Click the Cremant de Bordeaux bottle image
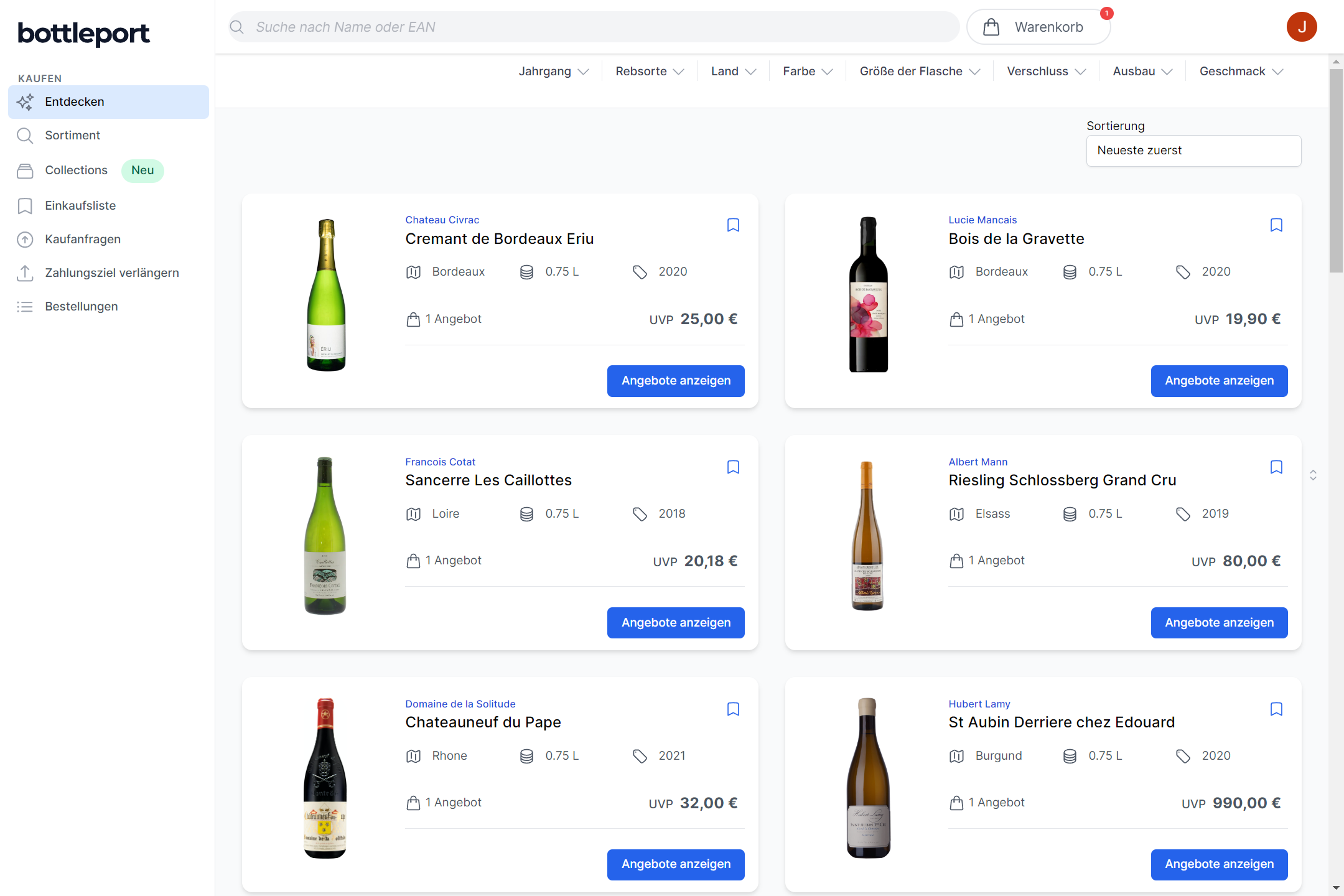1344x896 pixels. [x=326, y=295]
